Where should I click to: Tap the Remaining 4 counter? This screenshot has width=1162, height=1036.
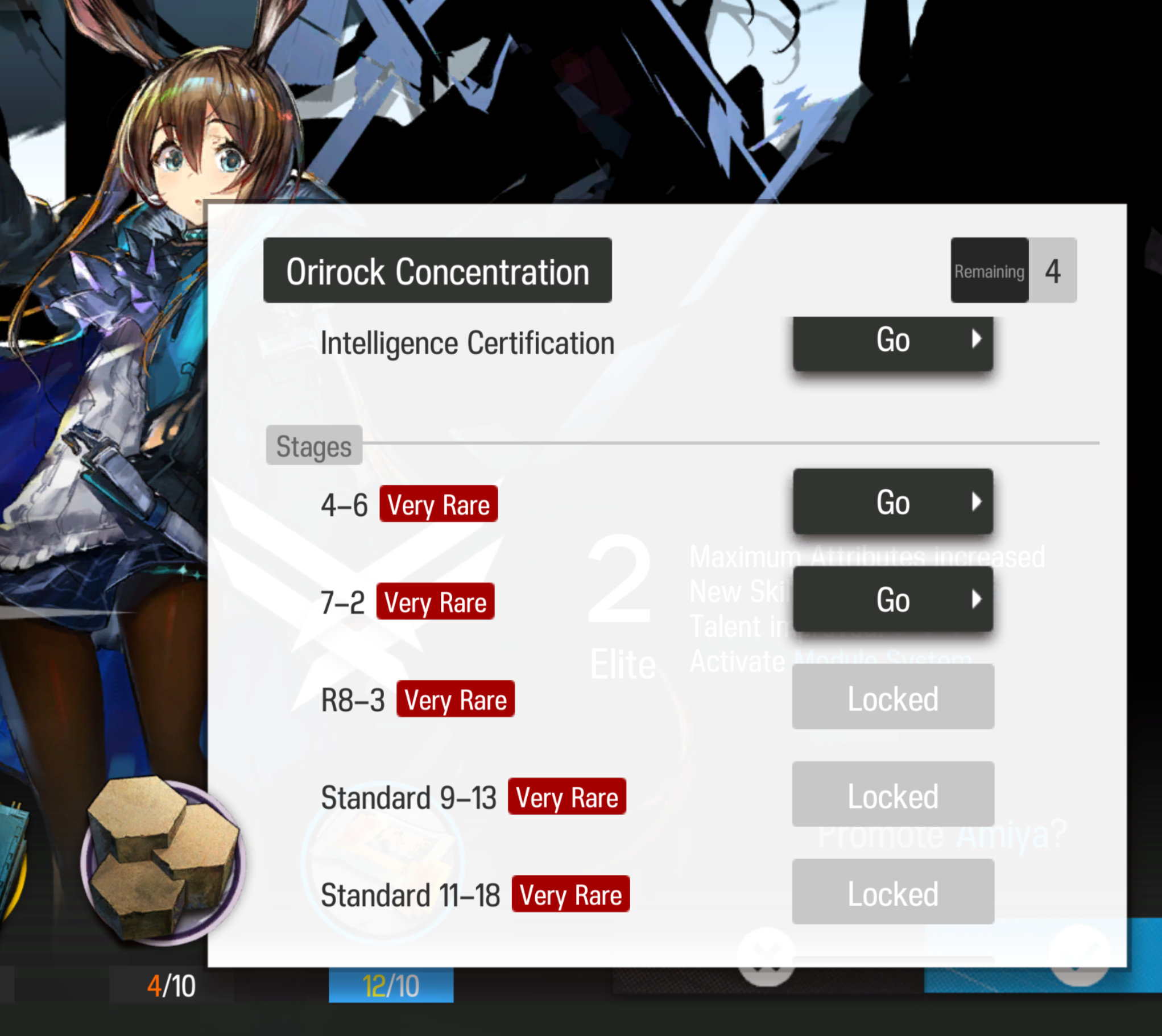pos(1014,271)
